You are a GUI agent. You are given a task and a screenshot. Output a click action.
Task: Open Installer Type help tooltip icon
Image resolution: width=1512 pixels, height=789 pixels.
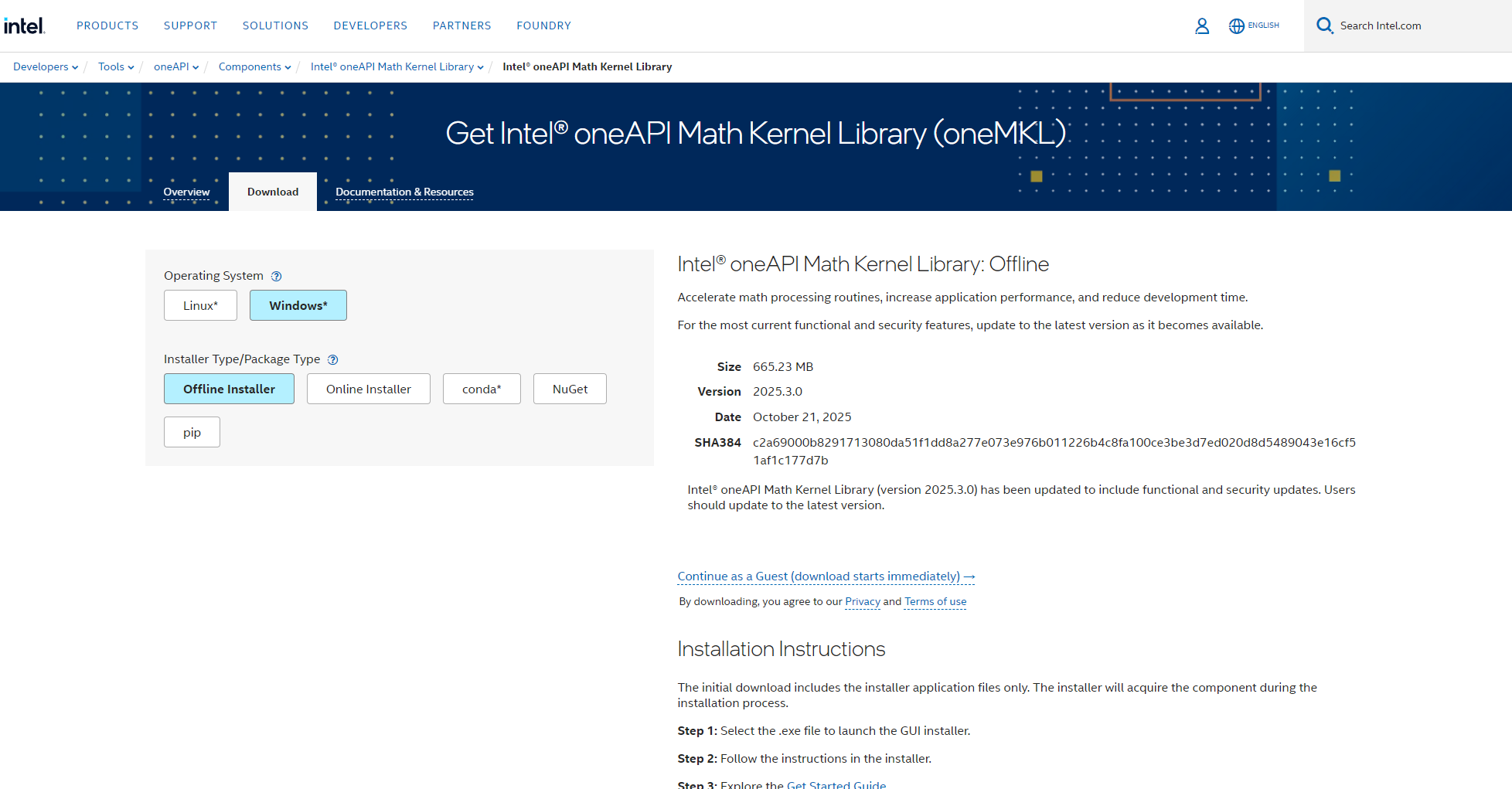(332, 360)
